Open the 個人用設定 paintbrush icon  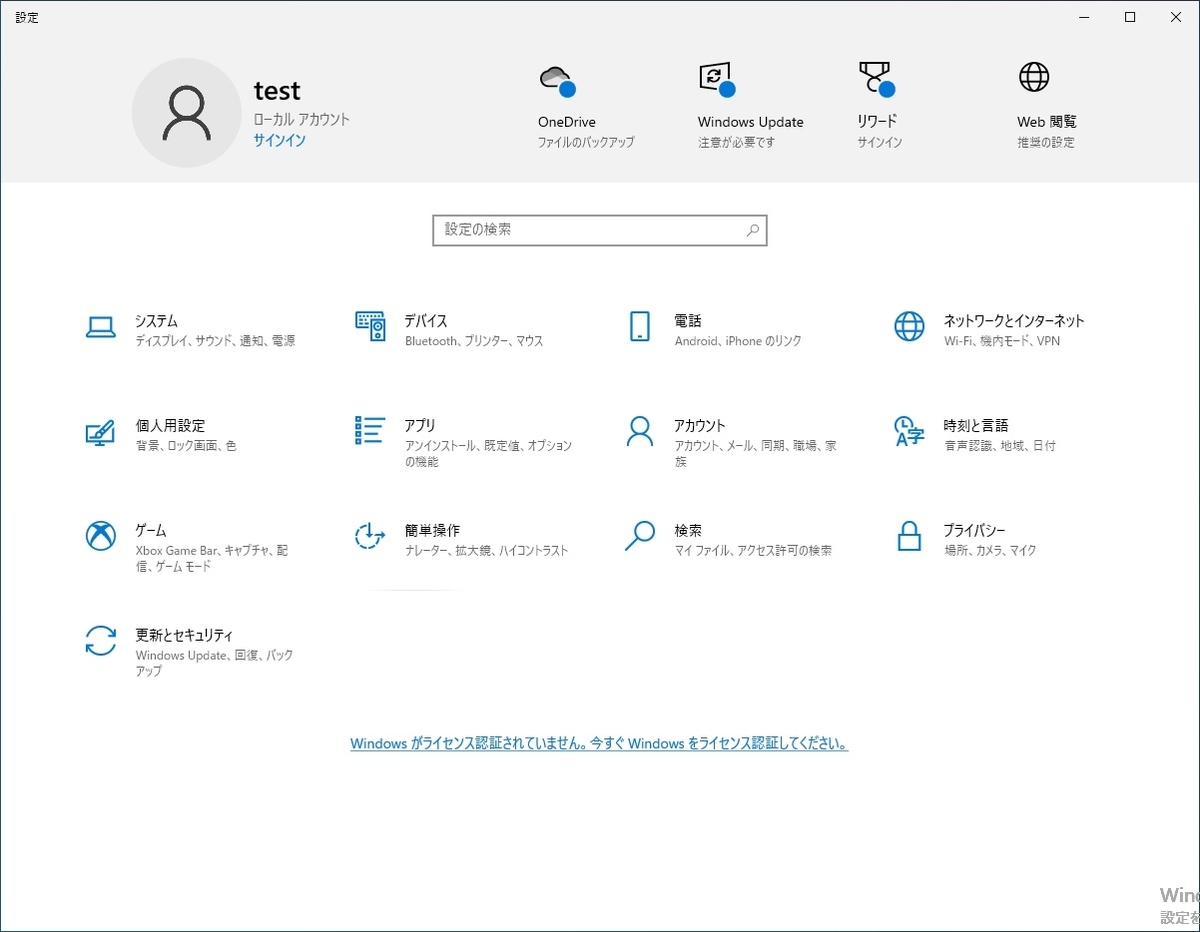100,432
